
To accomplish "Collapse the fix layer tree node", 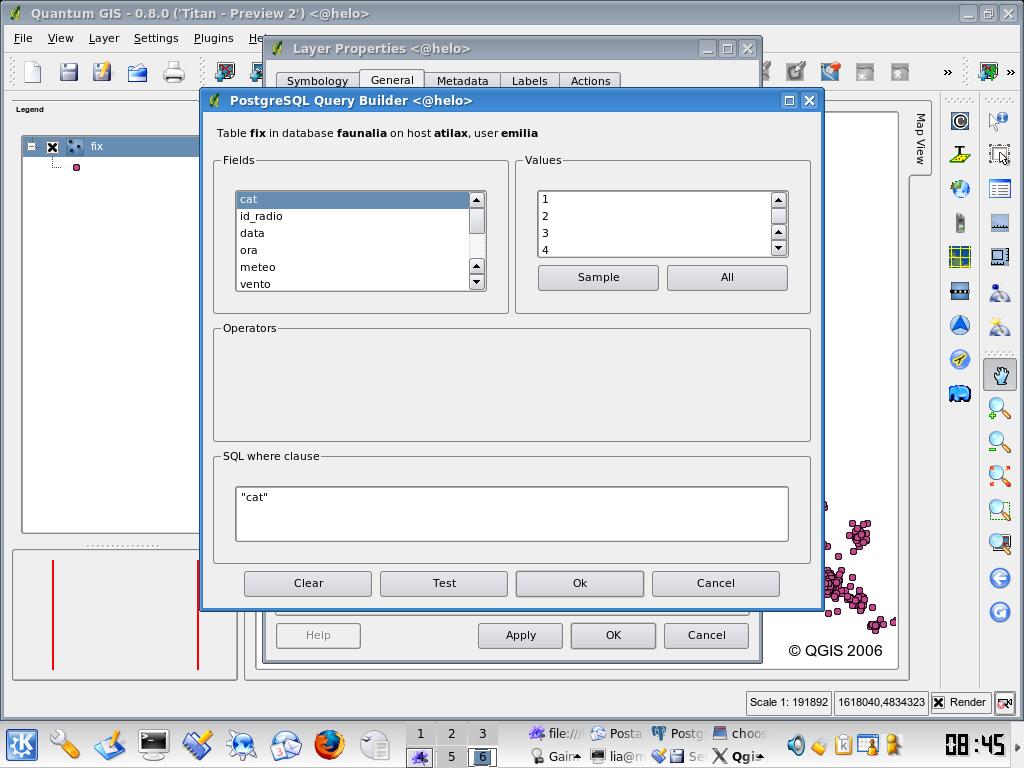I will (31, 147).
